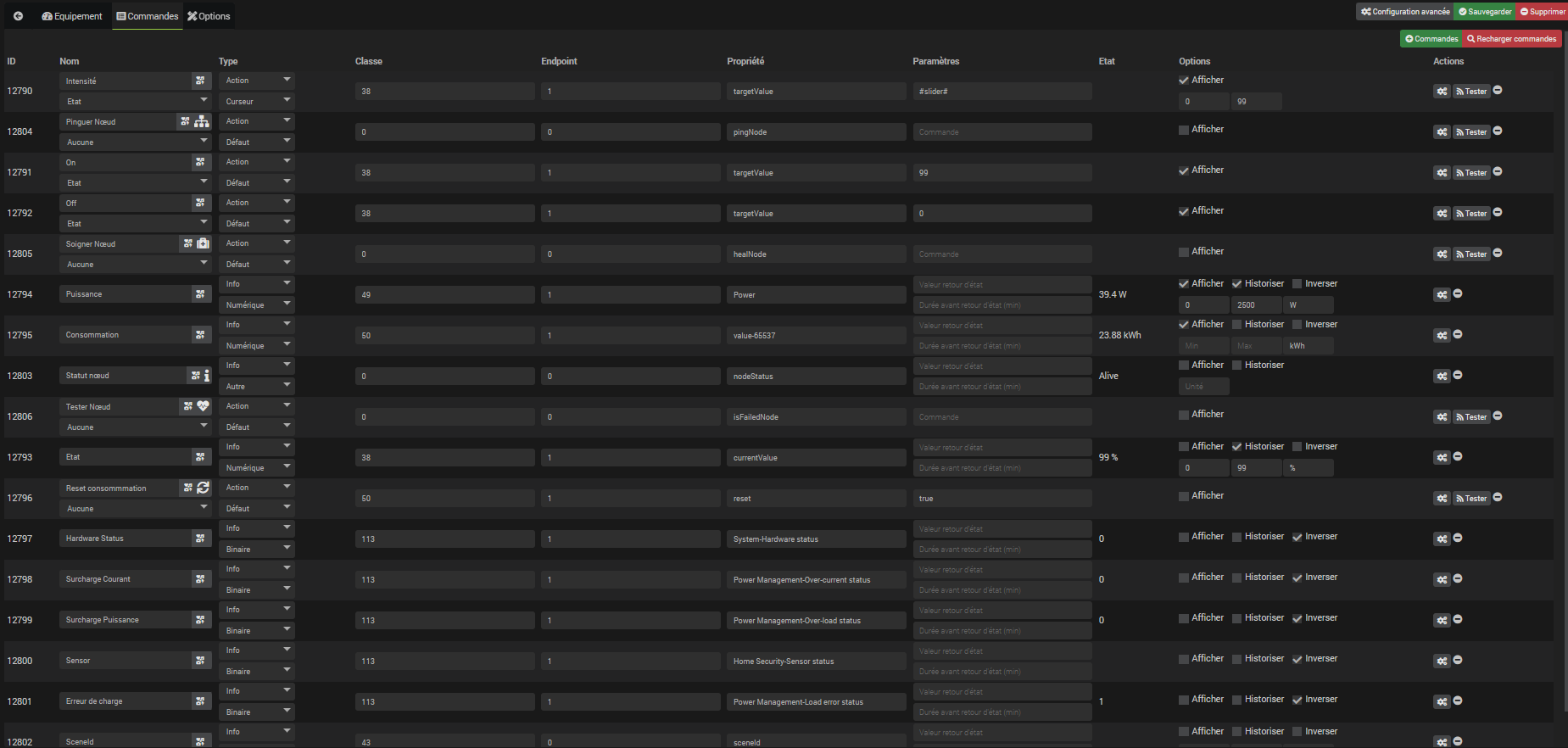Choose an icon for the Consommation command

[200, 335]
